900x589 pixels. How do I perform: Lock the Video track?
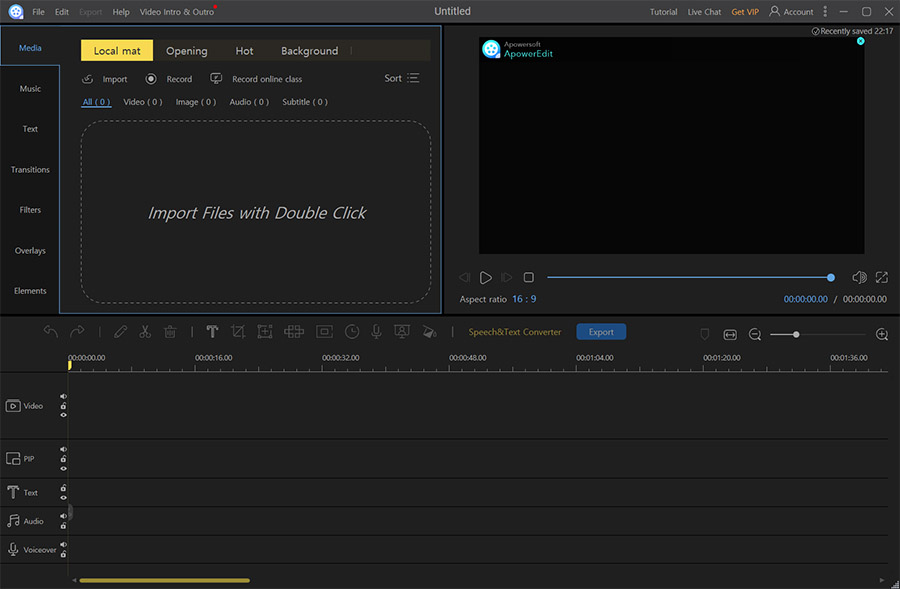63,406
